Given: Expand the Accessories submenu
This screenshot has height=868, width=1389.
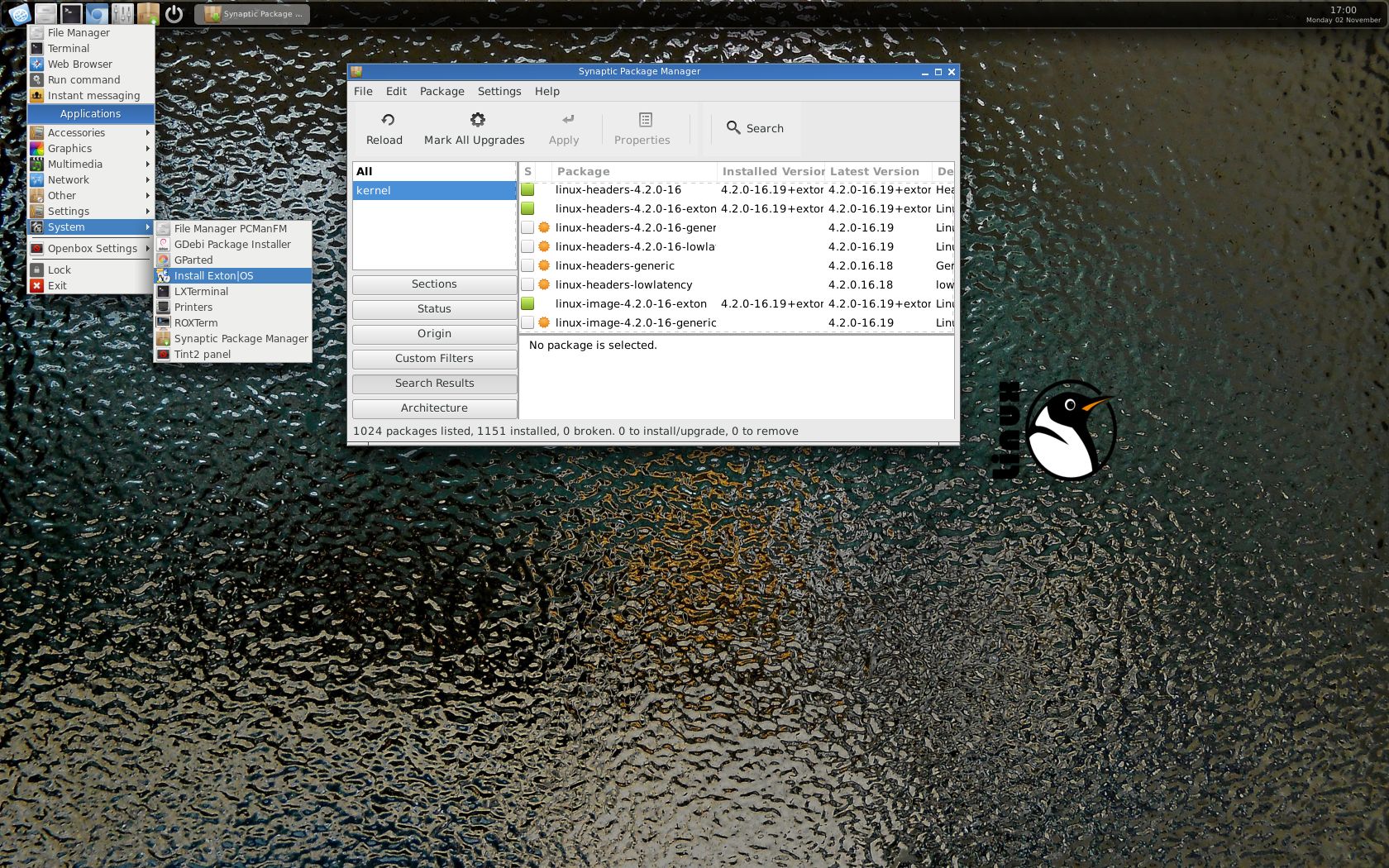Looking at the screenshot, I should coord(91,133).
